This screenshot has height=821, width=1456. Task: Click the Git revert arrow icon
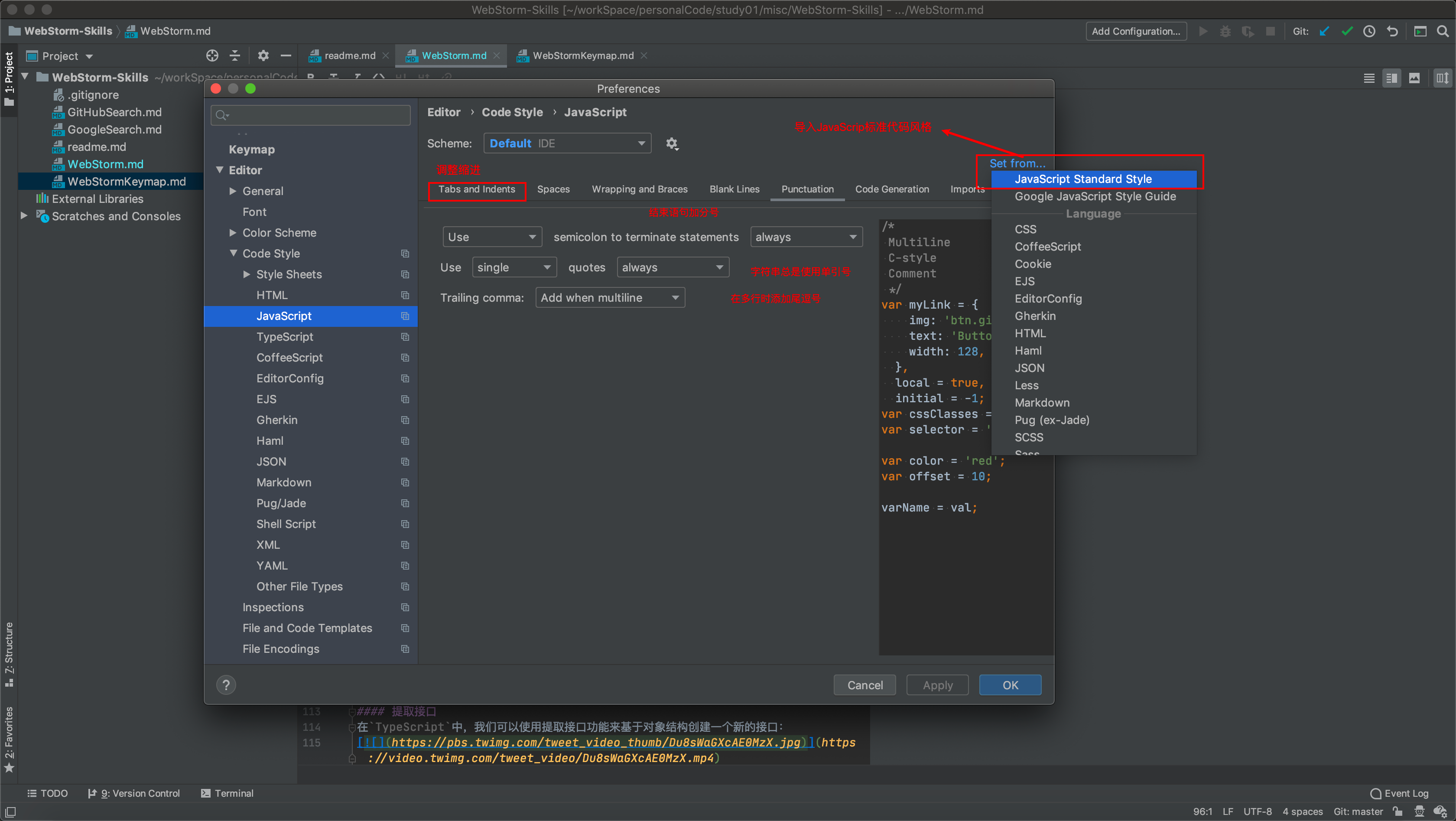(1392, 31)
